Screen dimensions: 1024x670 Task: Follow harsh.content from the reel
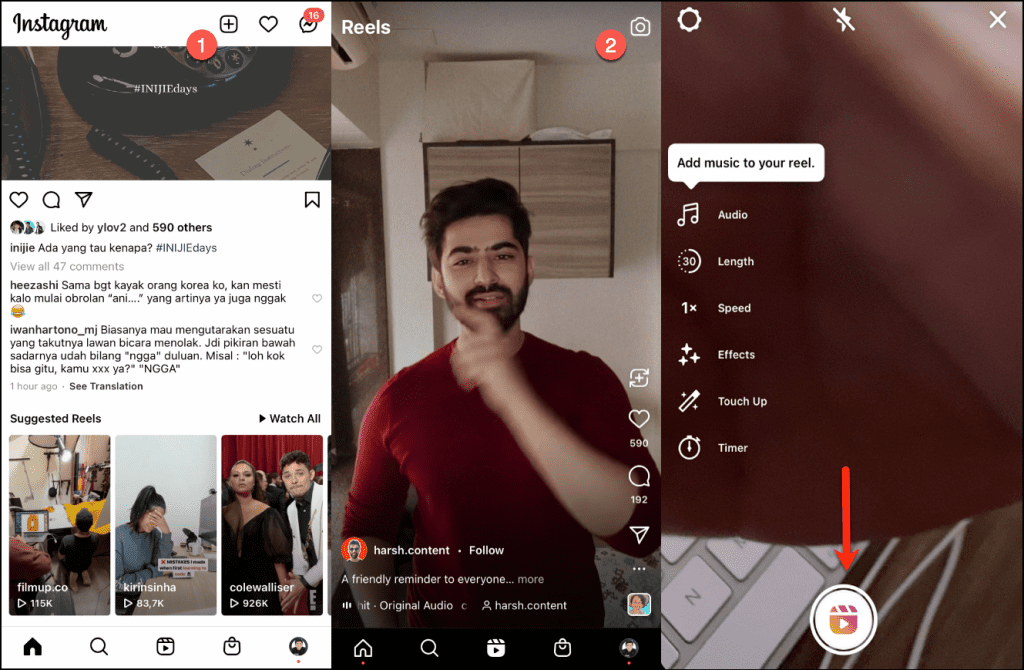pyautogui.click(x=486, y=550)
